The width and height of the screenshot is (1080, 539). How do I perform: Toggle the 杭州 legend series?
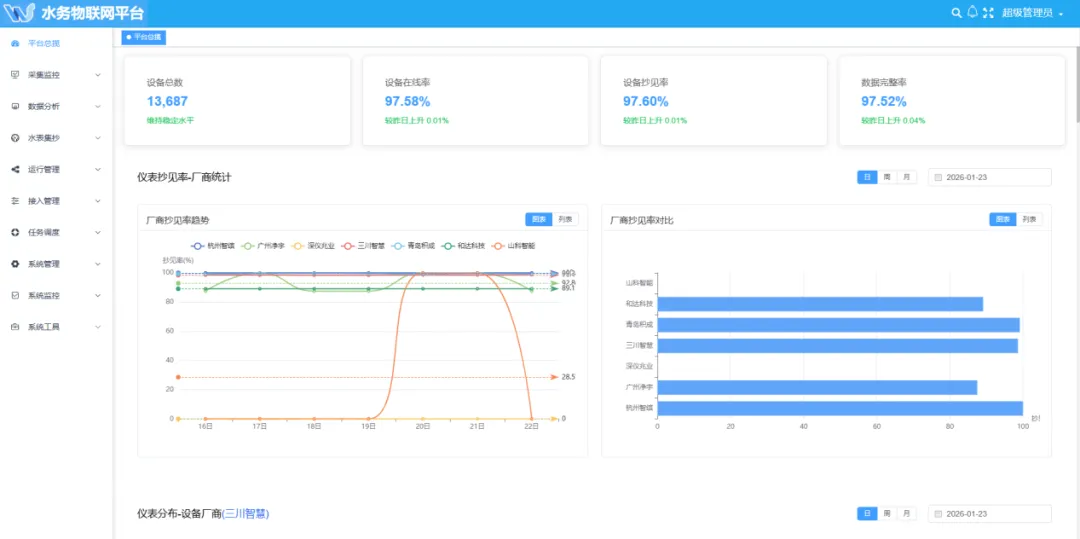(213, 246)
